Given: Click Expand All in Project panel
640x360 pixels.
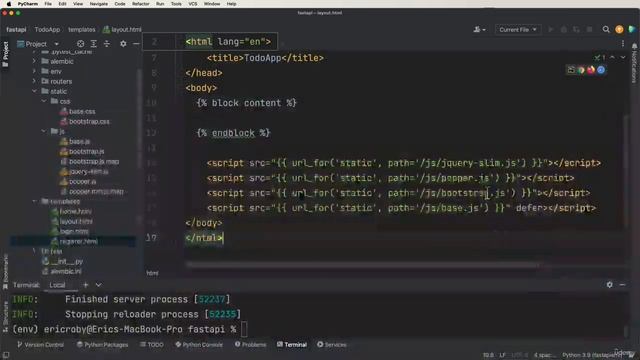Looking at the screenshot, I should coord(93,44).
